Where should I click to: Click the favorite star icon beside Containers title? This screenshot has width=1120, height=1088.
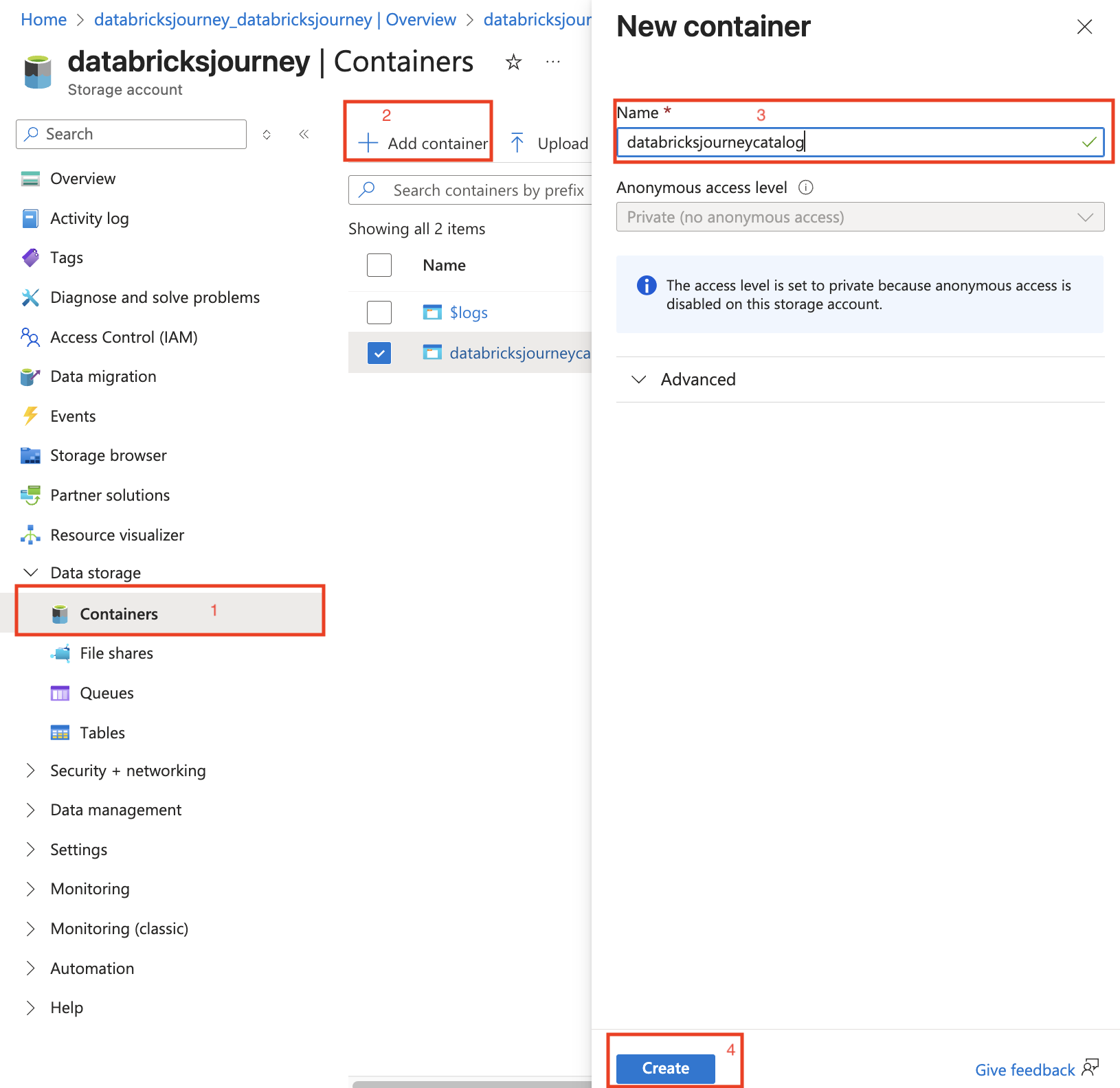click(x=513, y=63)
